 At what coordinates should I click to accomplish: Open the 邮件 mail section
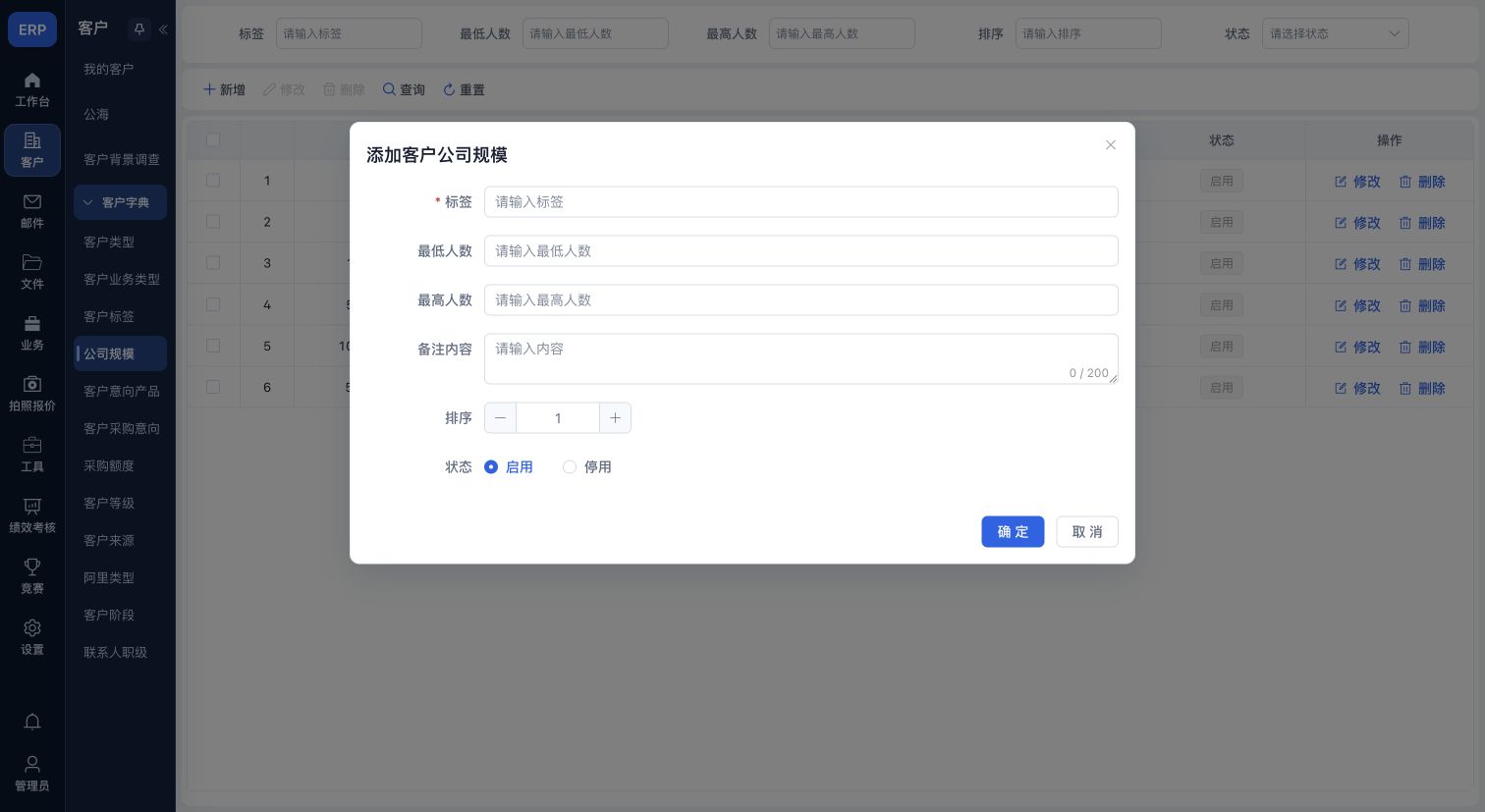[32, 211]
